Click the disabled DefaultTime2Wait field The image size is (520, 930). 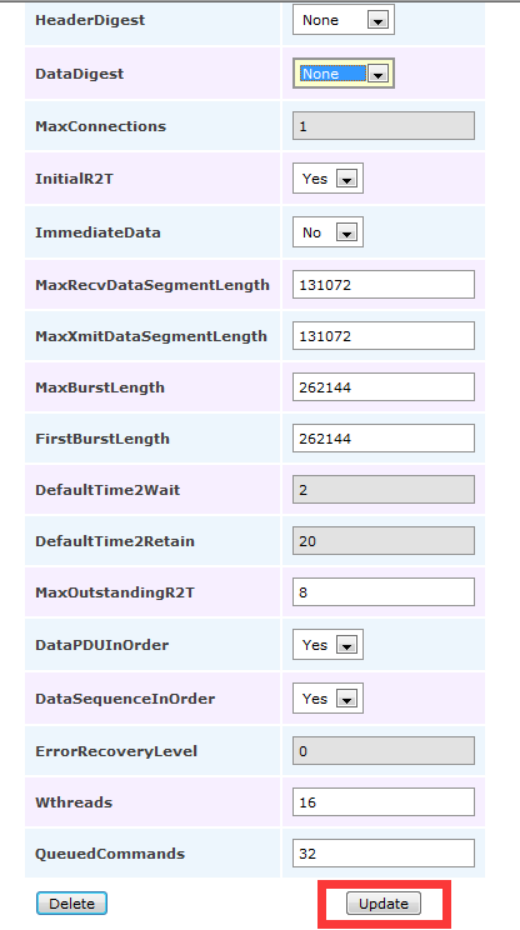pos(384,490)
